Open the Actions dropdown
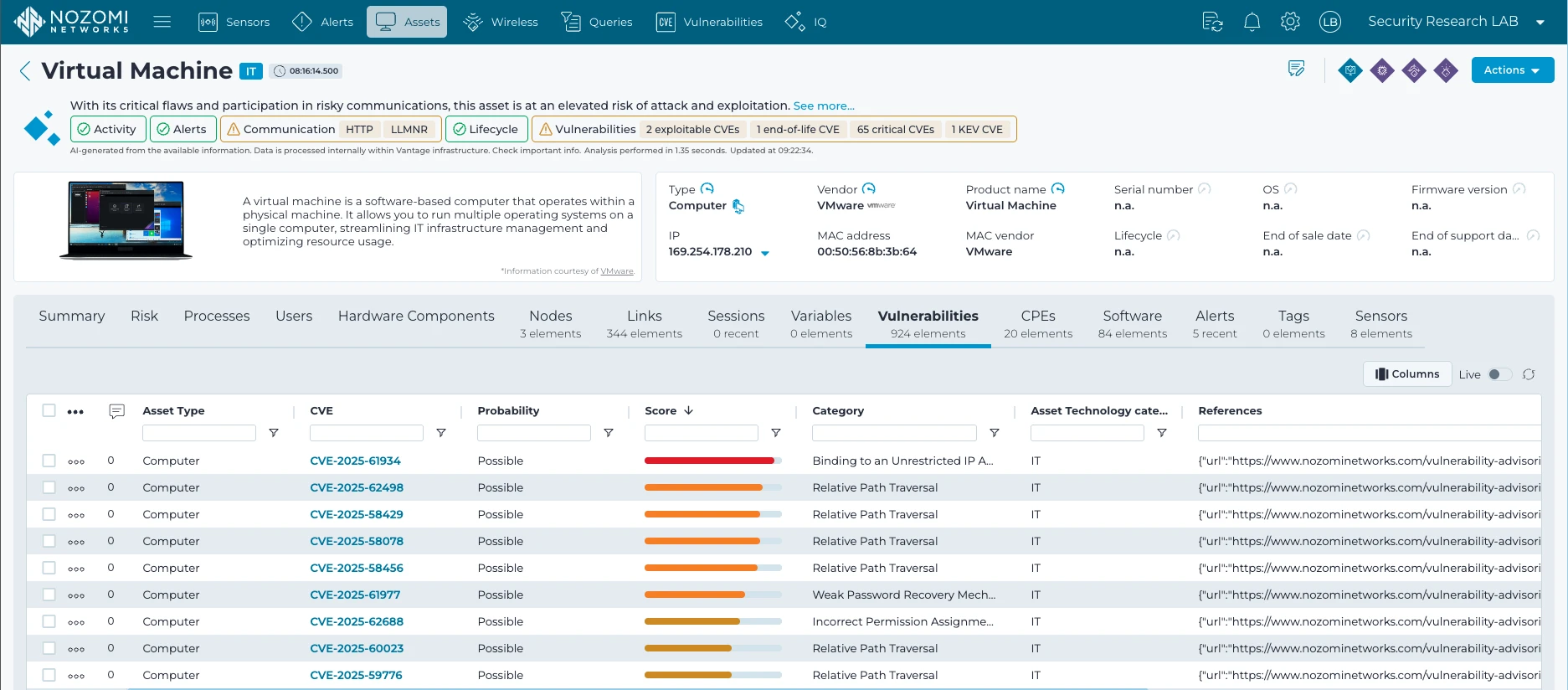Screen dimensions: 1568x690 (1512, 70)
